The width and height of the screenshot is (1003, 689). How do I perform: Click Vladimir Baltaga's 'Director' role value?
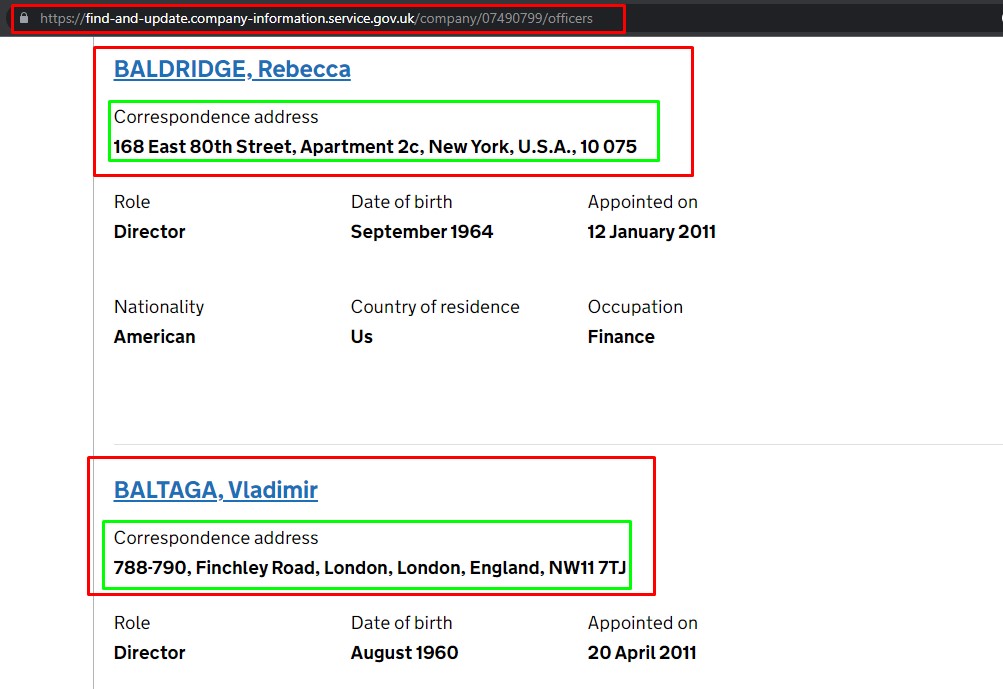[149, 653]
